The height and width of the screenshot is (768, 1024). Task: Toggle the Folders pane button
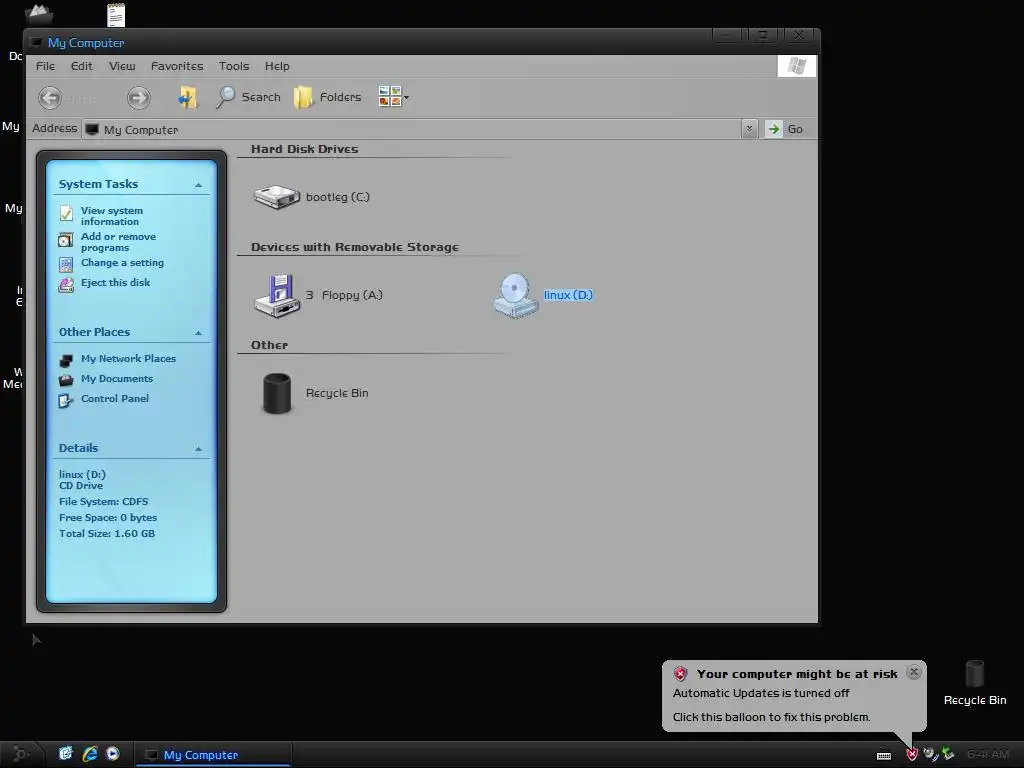click(x=328, y=97)
